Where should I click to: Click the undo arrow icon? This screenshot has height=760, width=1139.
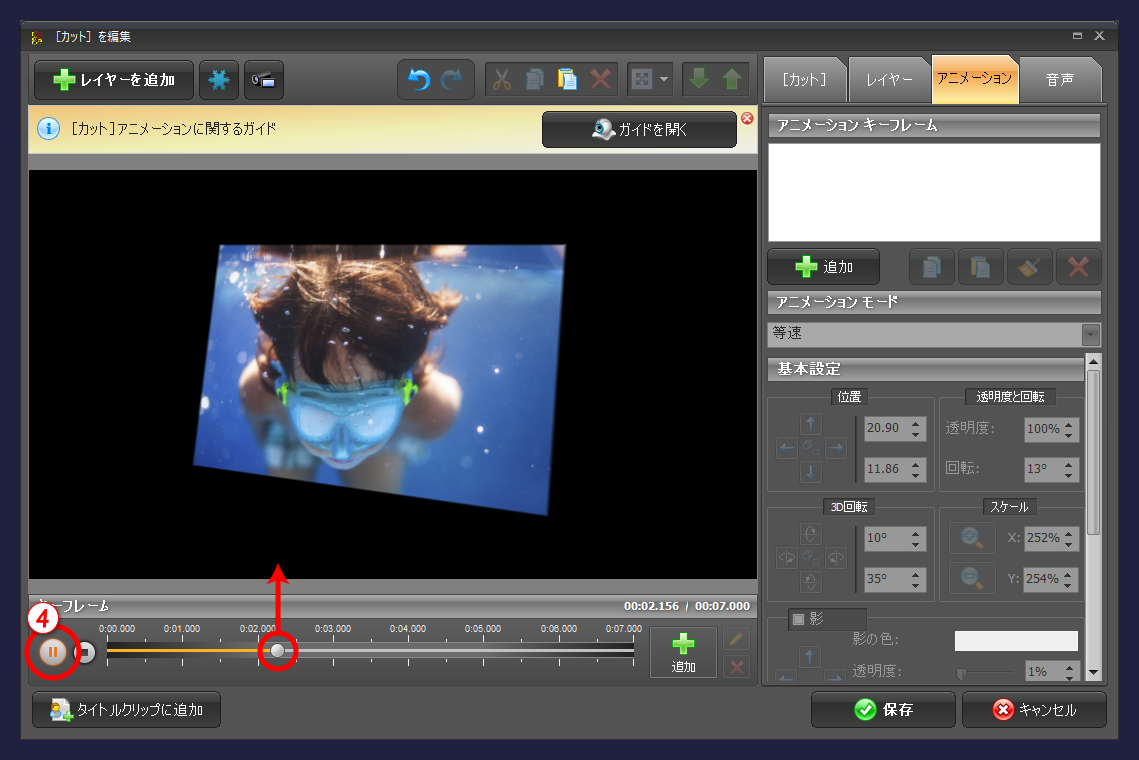pyautogui.click(x=419, y=80)
